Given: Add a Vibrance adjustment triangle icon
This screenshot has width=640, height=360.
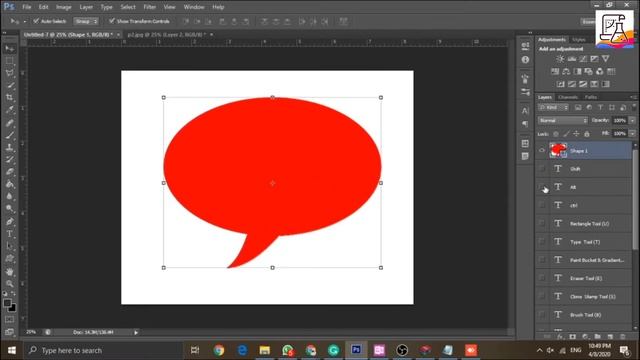Looking at the screenshot, I should click(606, 59).
